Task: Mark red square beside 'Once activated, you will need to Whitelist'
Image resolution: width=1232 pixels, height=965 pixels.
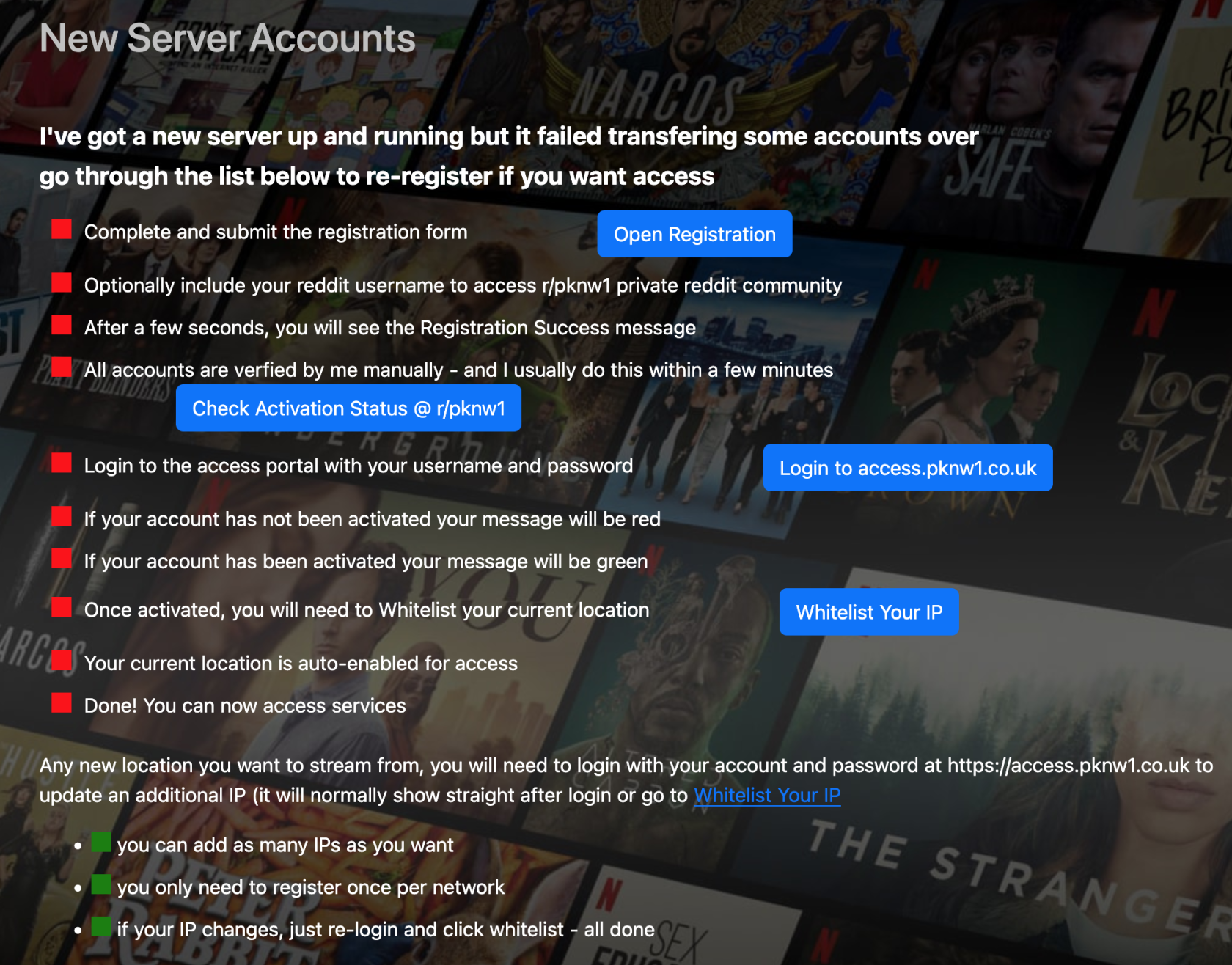Action: (62, 607)
